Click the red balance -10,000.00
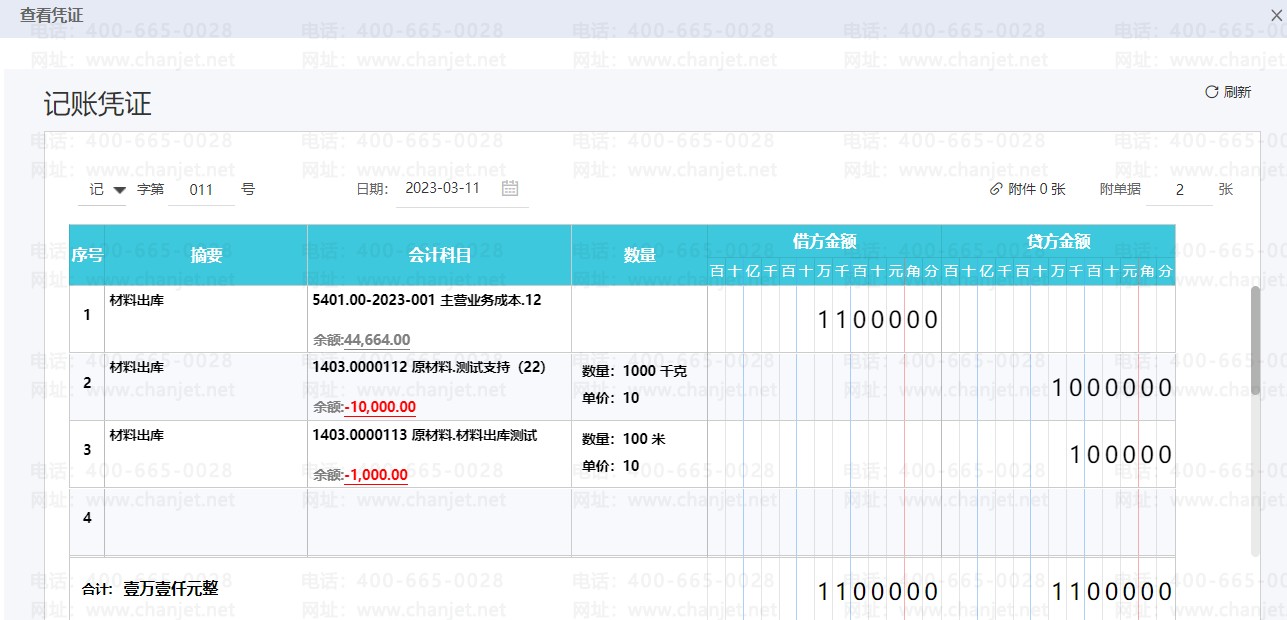 click(380, 407)
